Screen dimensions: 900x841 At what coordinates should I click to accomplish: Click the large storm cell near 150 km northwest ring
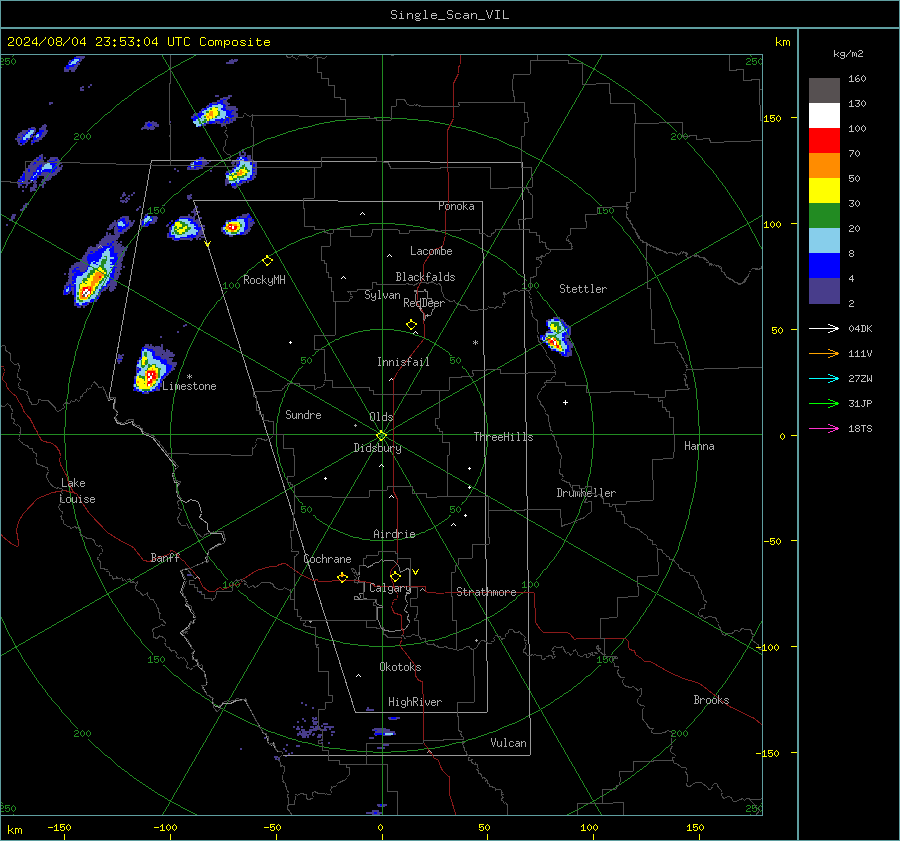(x=94, y=275)
